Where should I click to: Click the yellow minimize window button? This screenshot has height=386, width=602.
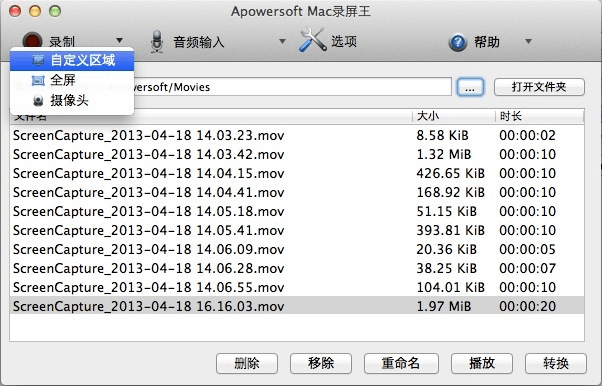(35, 11)
